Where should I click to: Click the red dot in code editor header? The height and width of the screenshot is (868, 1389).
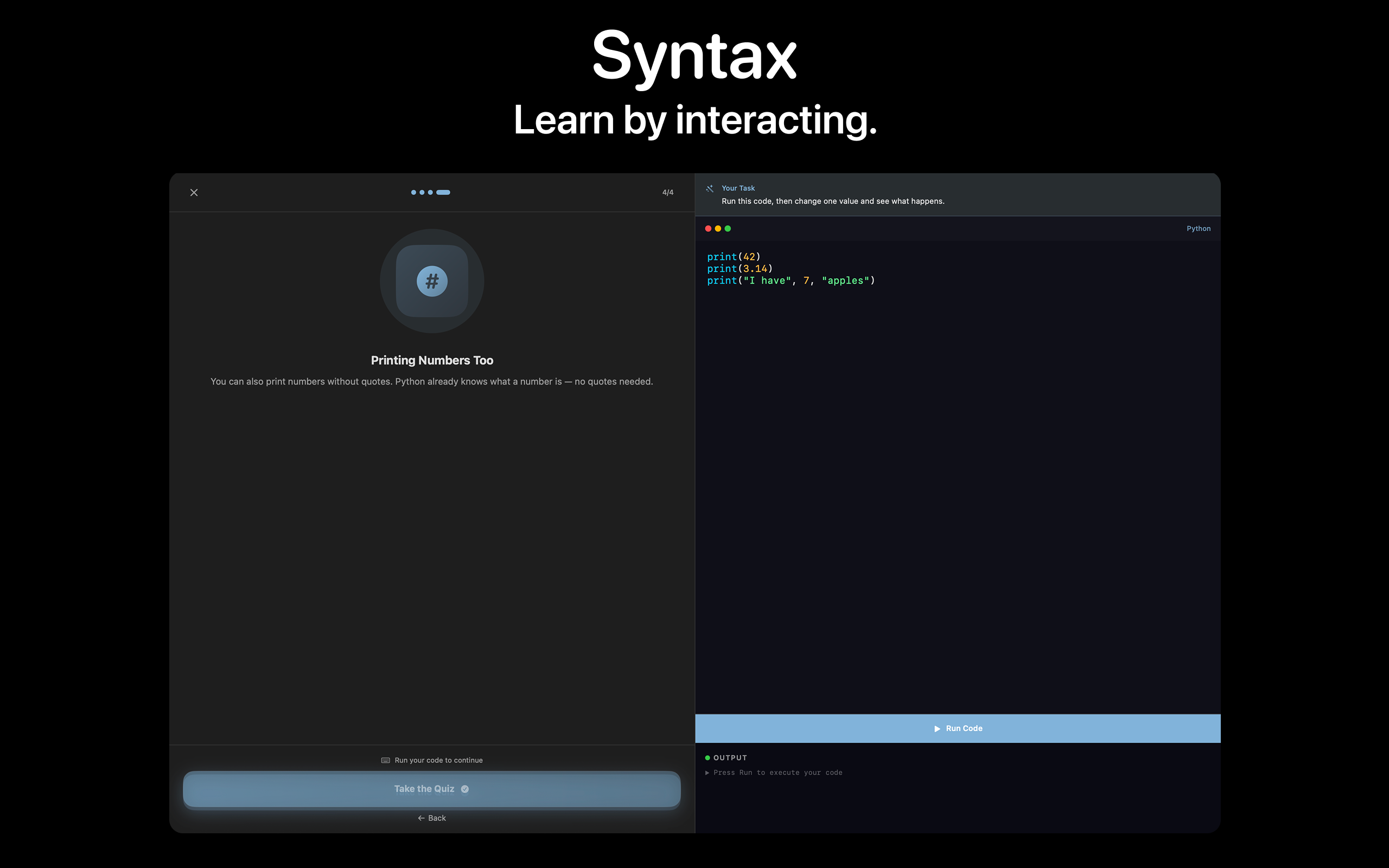(708, 228)
